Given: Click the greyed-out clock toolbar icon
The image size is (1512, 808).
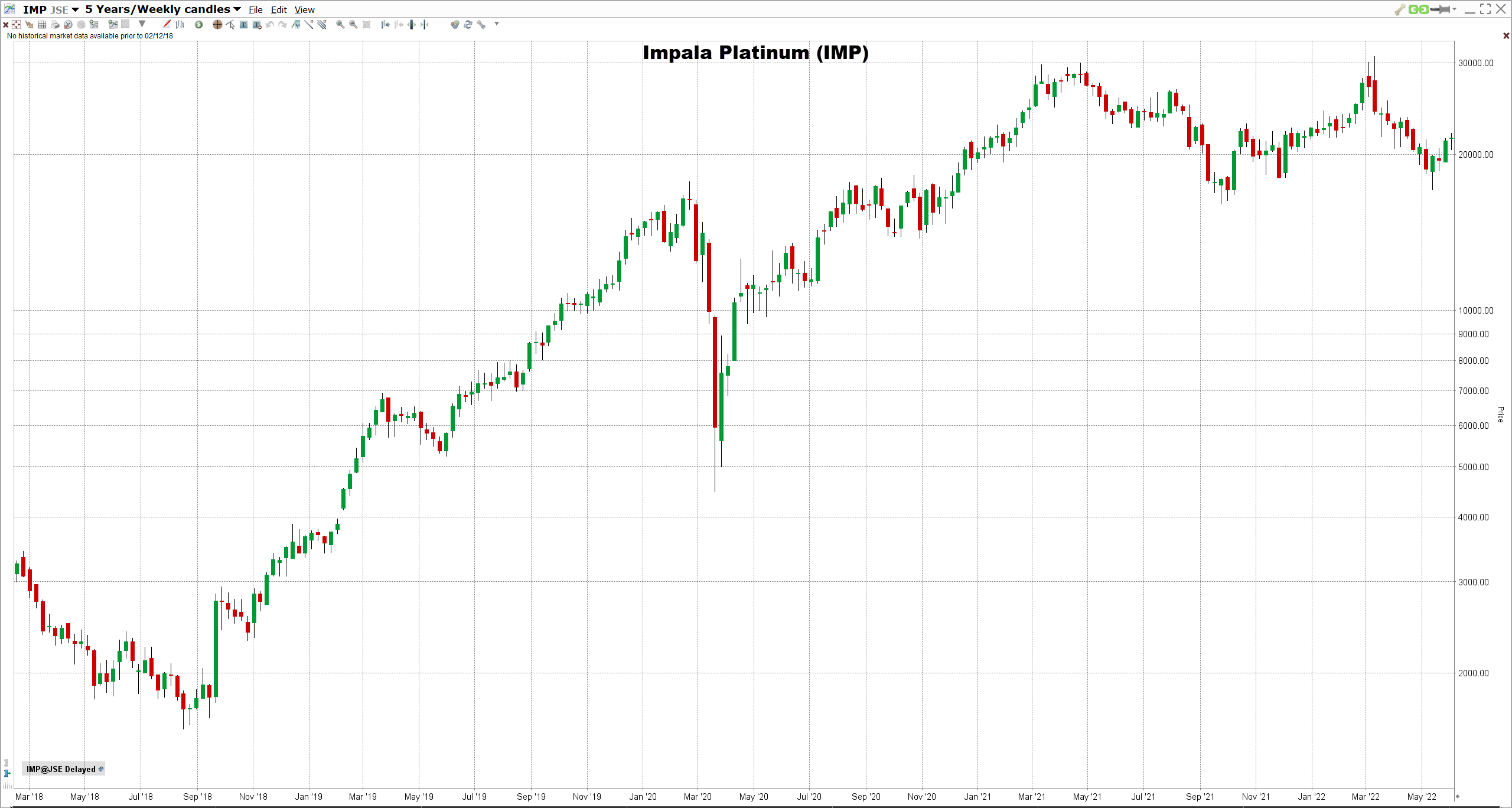Looking at the screenshot, I should pyautogui.click(x=81, y=25).
